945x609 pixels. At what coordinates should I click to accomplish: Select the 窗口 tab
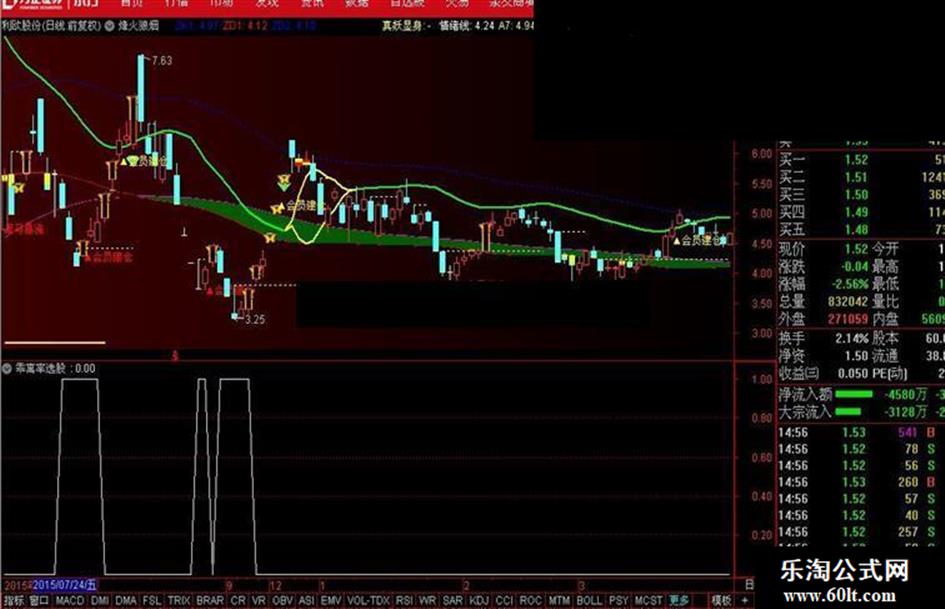[x=39, y=601]
